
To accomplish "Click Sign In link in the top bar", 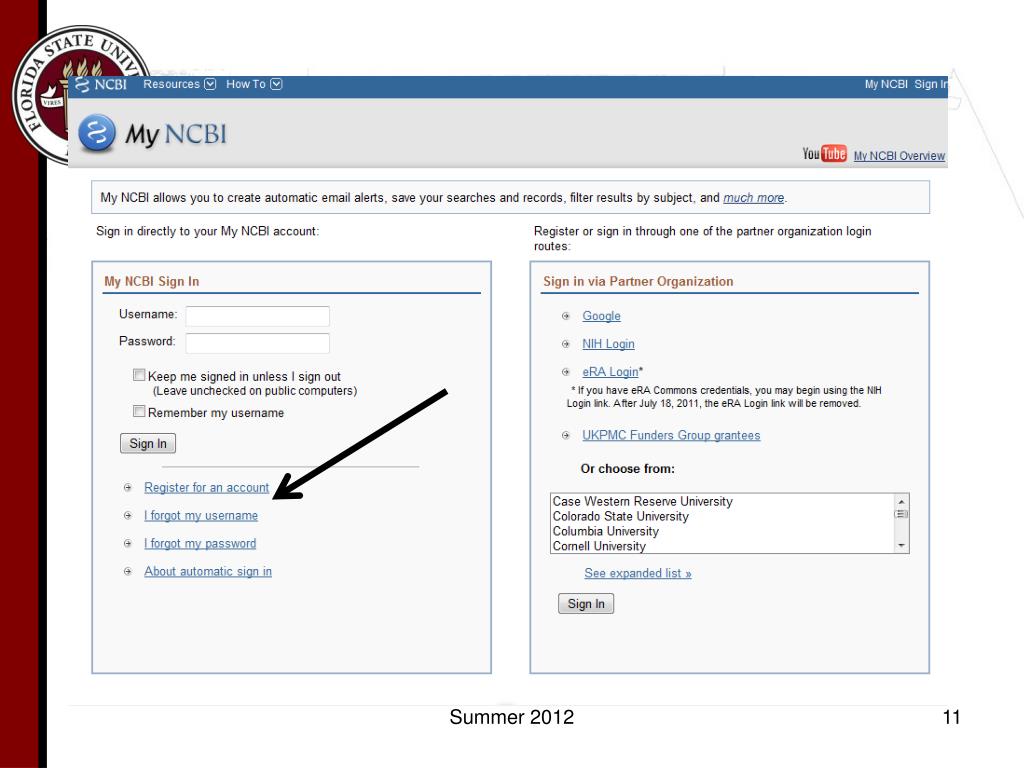I will (x=931, y=84).
